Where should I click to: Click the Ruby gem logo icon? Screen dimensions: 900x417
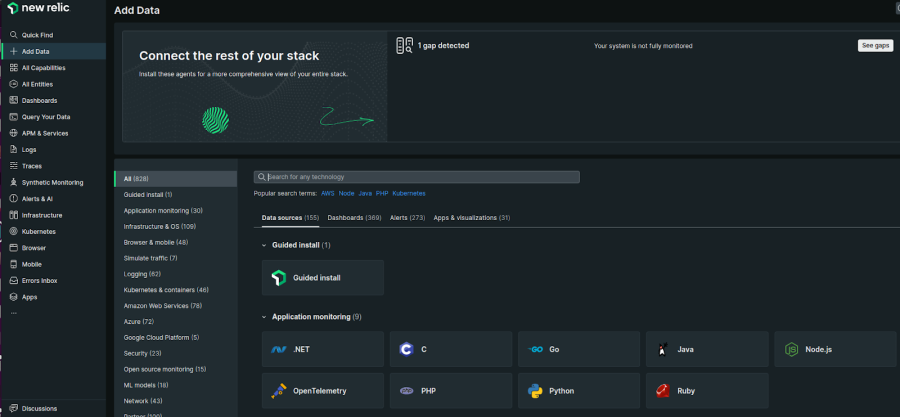tap(663, 391)
